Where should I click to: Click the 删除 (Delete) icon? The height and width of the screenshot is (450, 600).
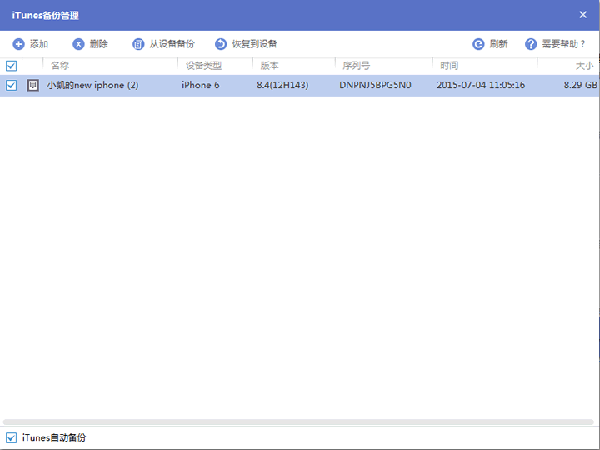[x=77, y=44]
